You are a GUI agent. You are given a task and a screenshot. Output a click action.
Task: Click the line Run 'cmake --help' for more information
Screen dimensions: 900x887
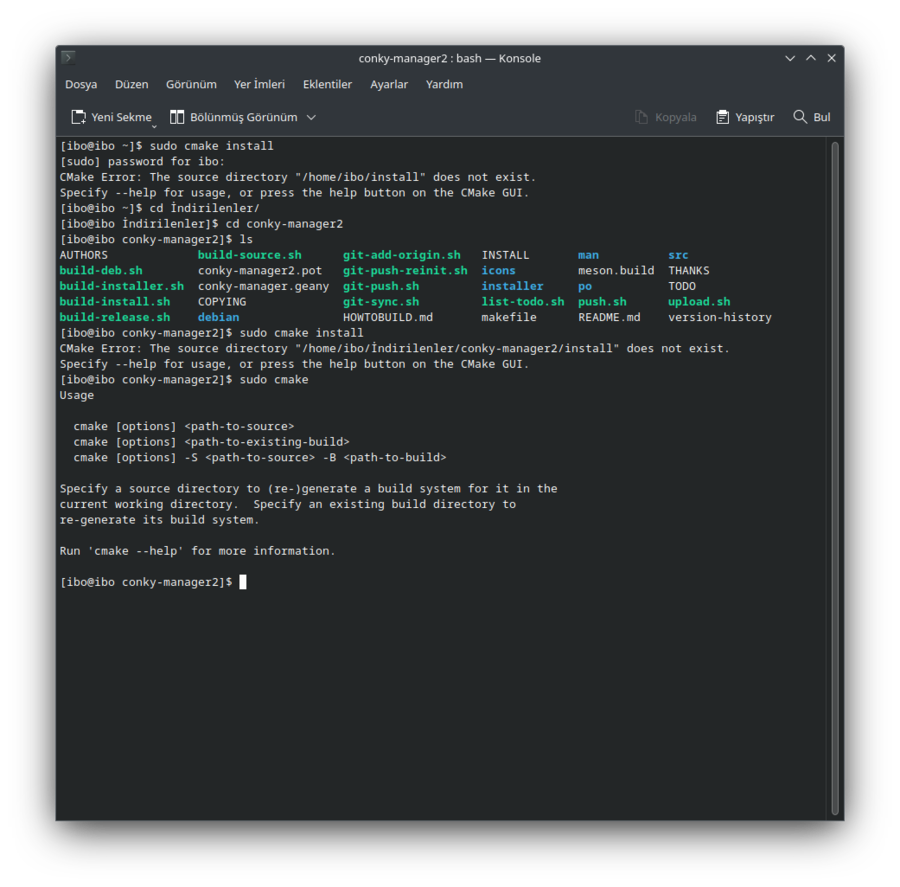click(197, 551)
